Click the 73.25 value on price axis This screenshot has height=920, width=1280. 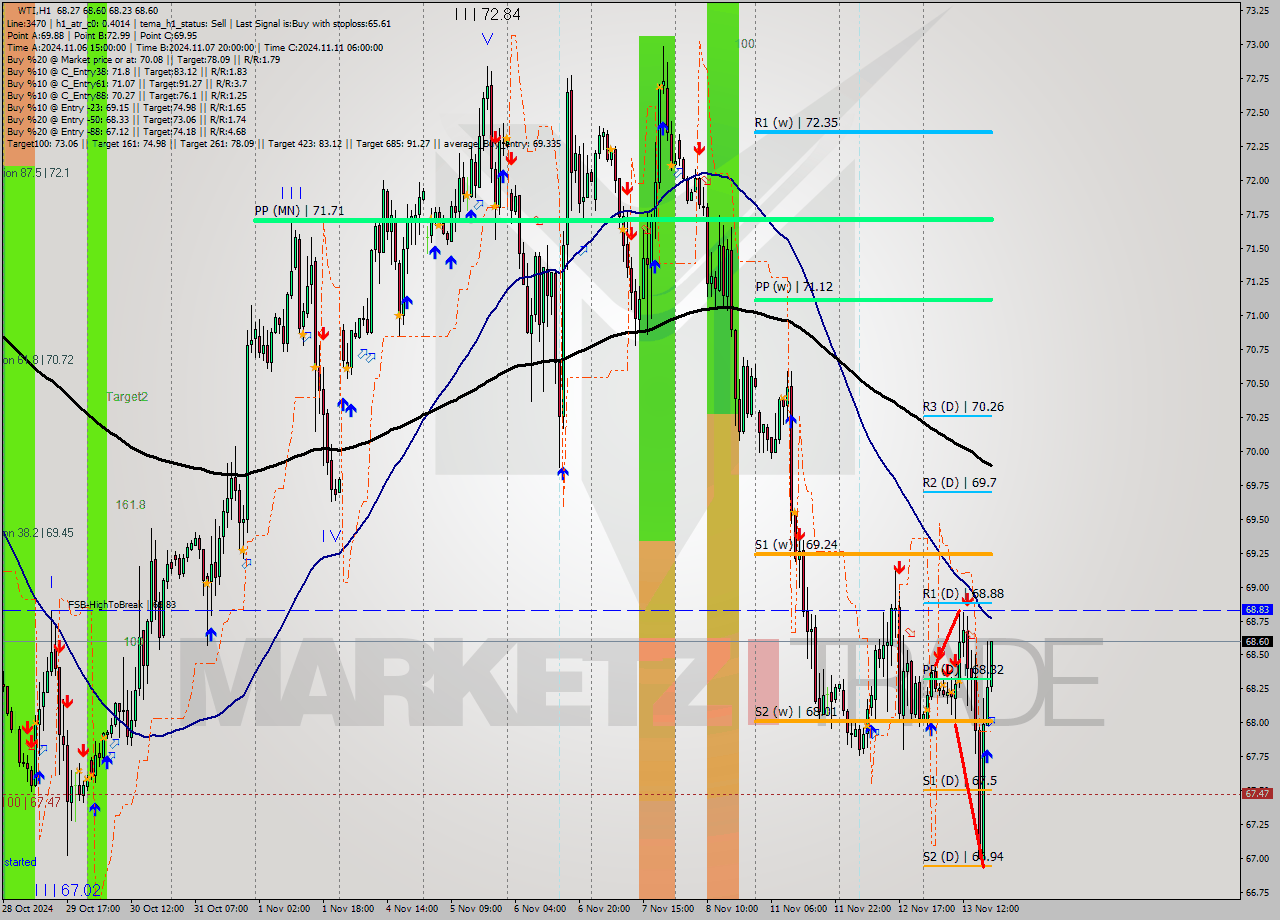coord(1257,10)
